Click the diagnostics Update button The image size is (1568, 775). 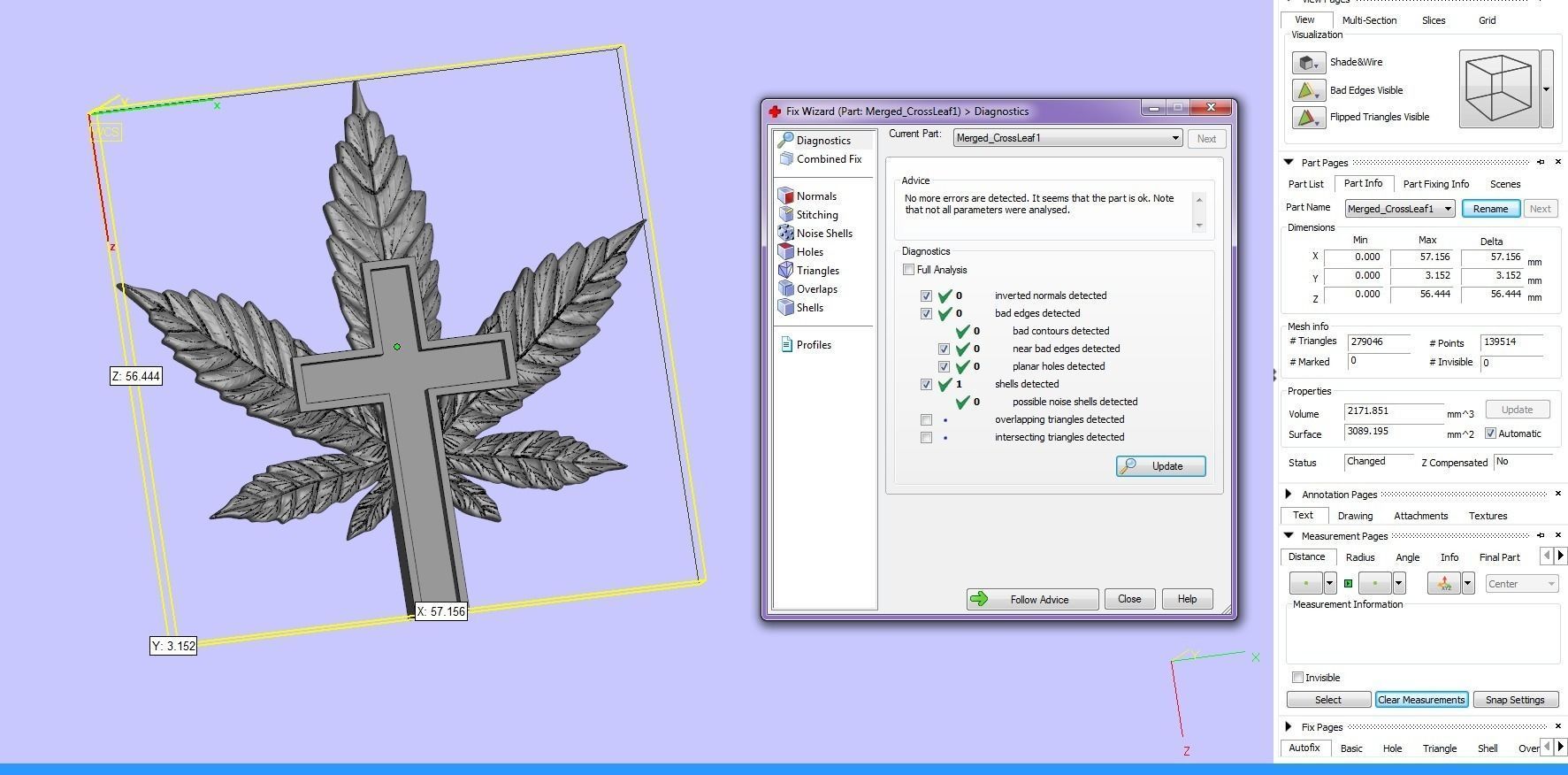click(x=1160, y=466)
